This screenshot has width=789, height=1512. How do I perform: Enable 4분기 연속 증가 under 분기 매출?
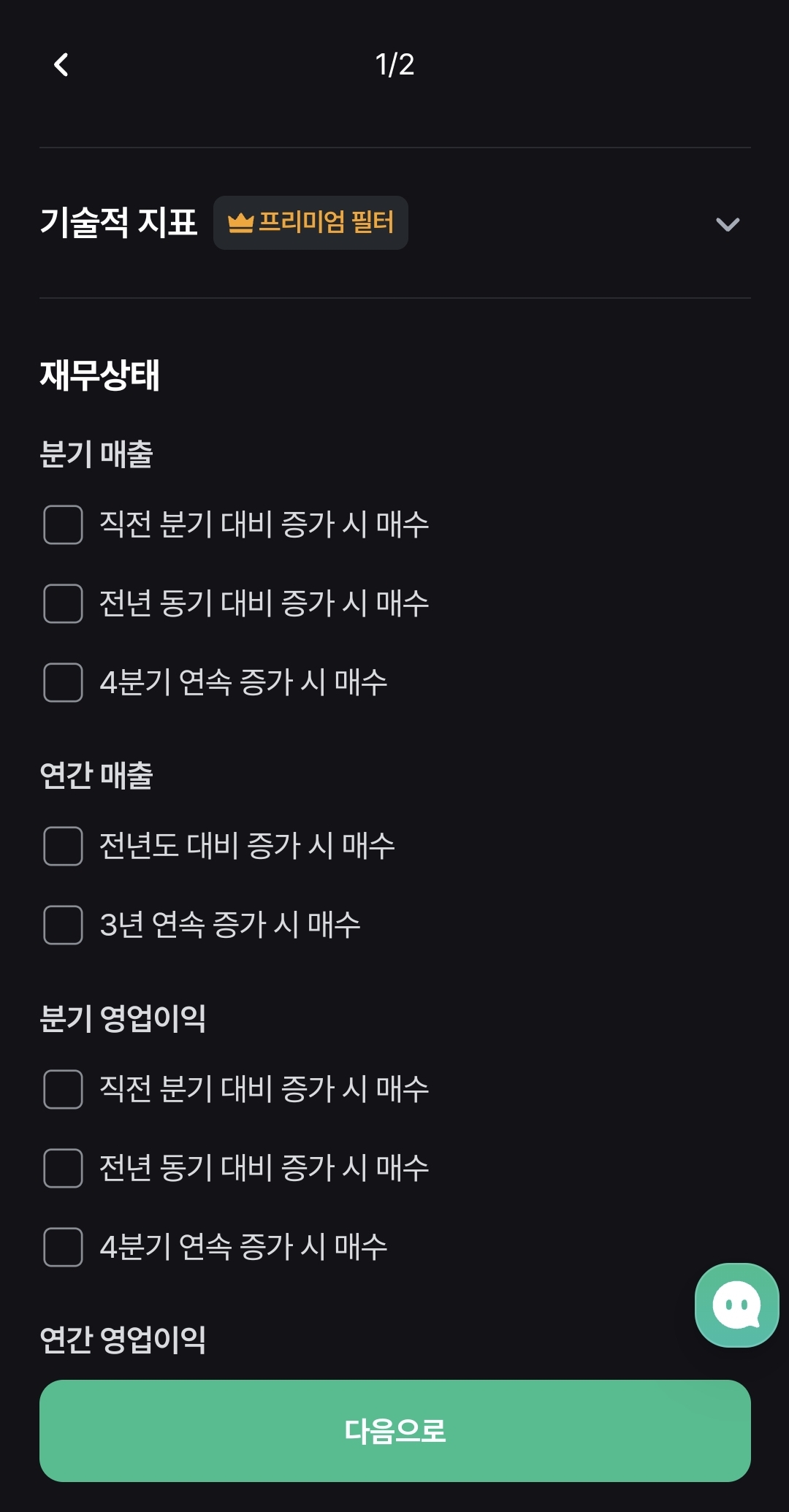coord(63,682)
